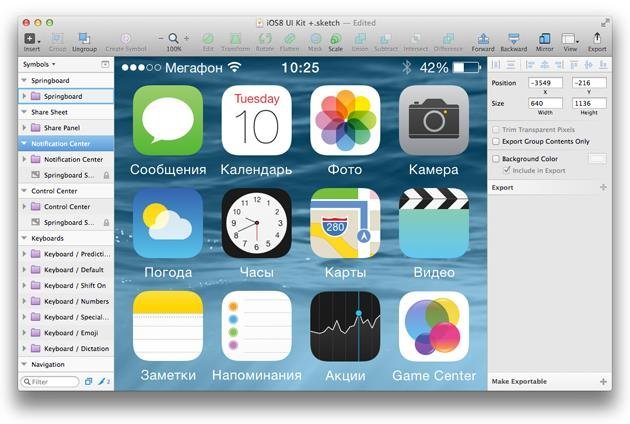This screenshot has height=424, width=630.
Task: Click the magnifier zoom icon
Action: (174, 38)
